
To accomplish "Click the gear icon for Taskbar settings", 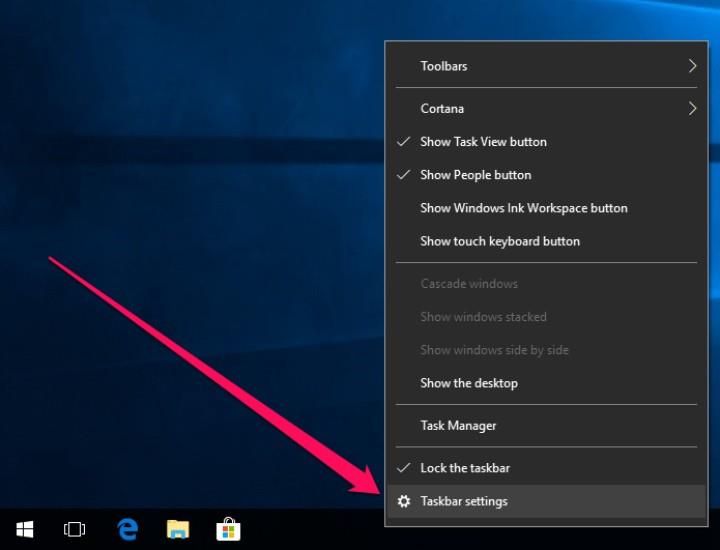I will point(404,501).
